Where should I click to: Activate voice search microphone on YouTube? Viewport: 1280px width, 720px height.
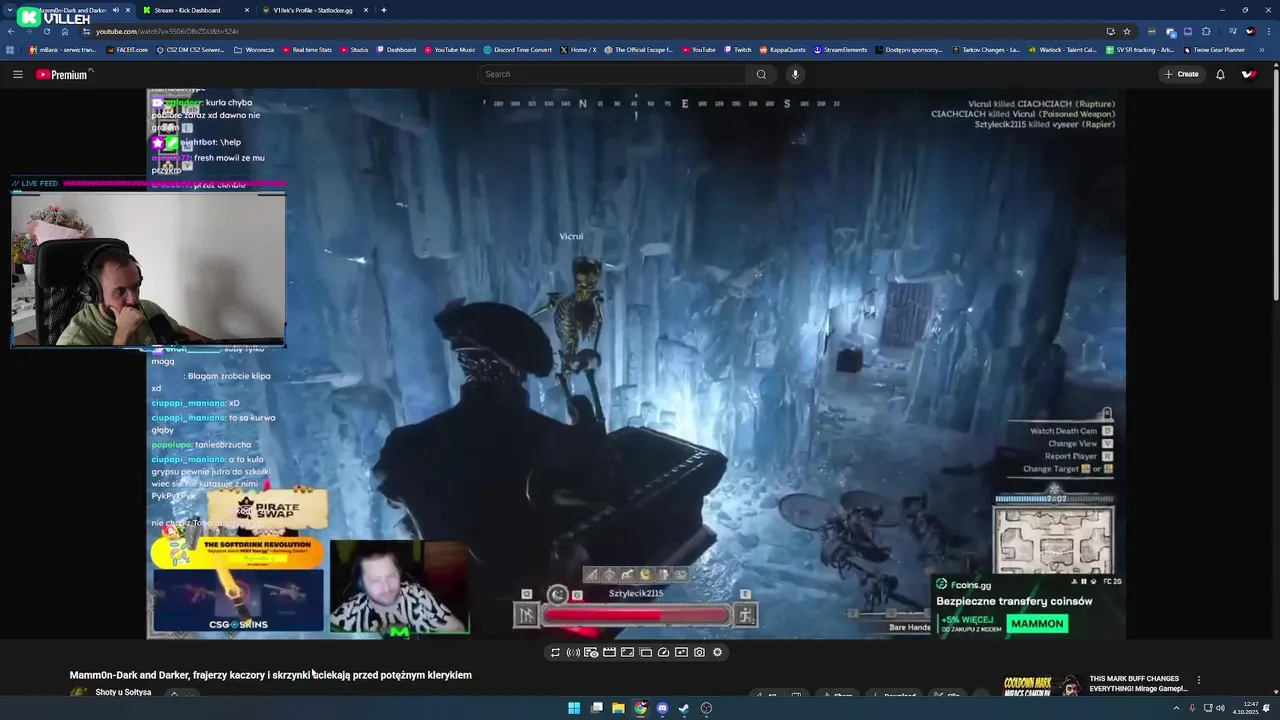point(795,74)
